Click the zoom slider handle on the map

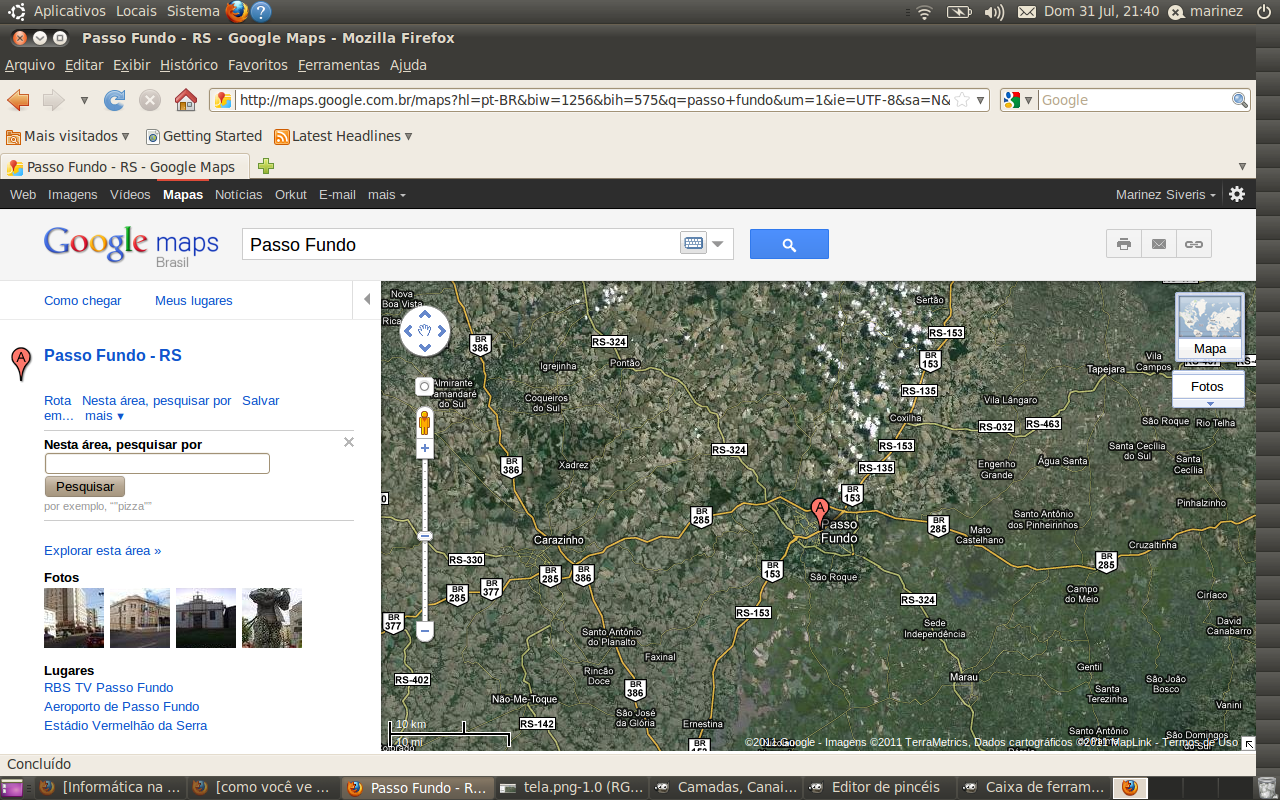point(424,536)
